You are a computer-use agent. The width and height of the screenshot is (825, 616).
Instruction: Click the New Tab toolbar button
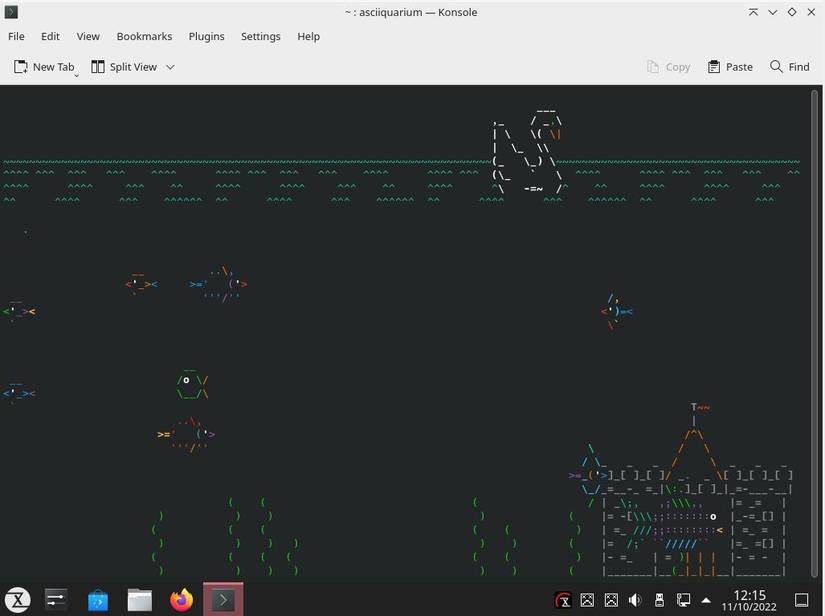click(x=44, y=67)
